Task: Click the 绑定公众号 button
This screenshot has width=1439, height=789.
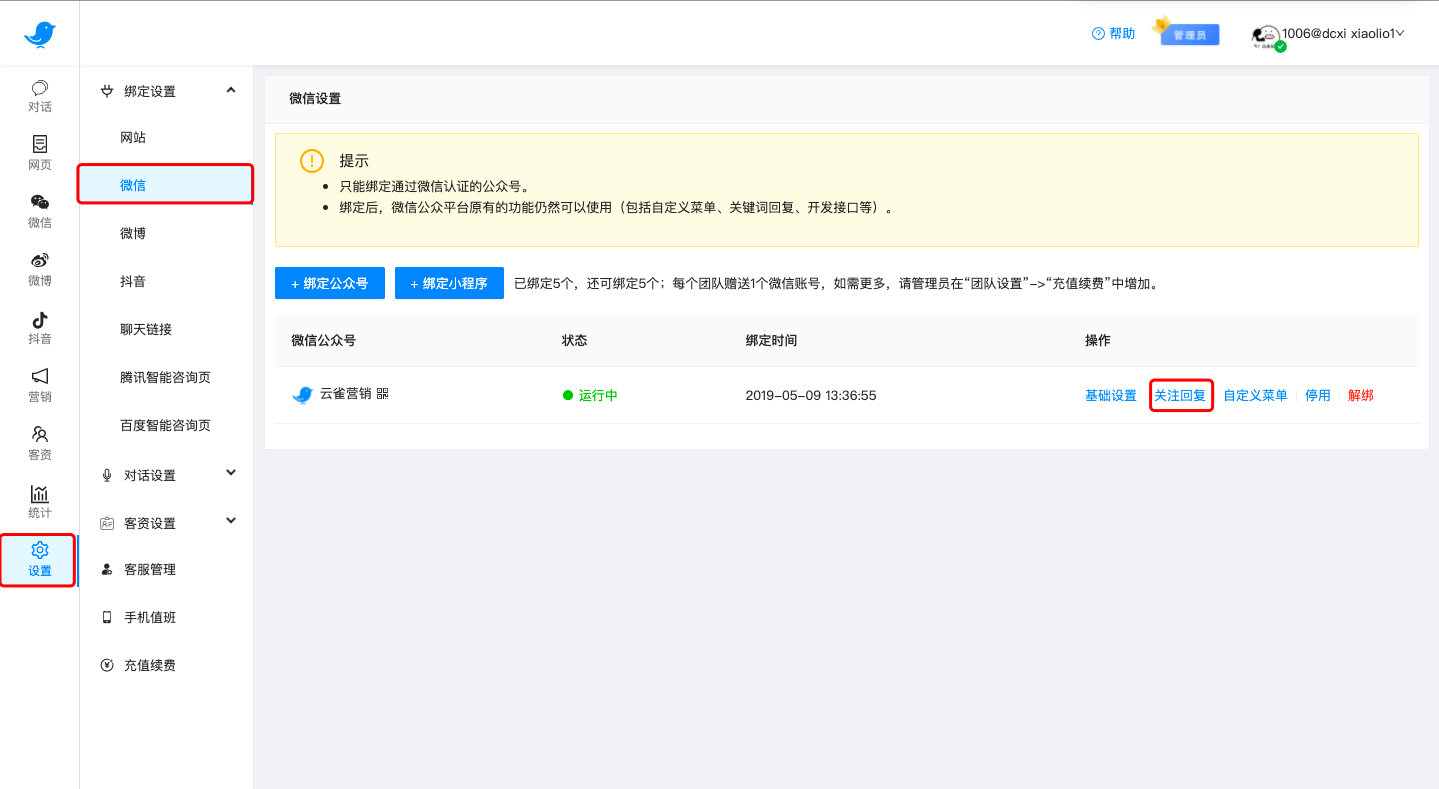Action: point(329,283)
